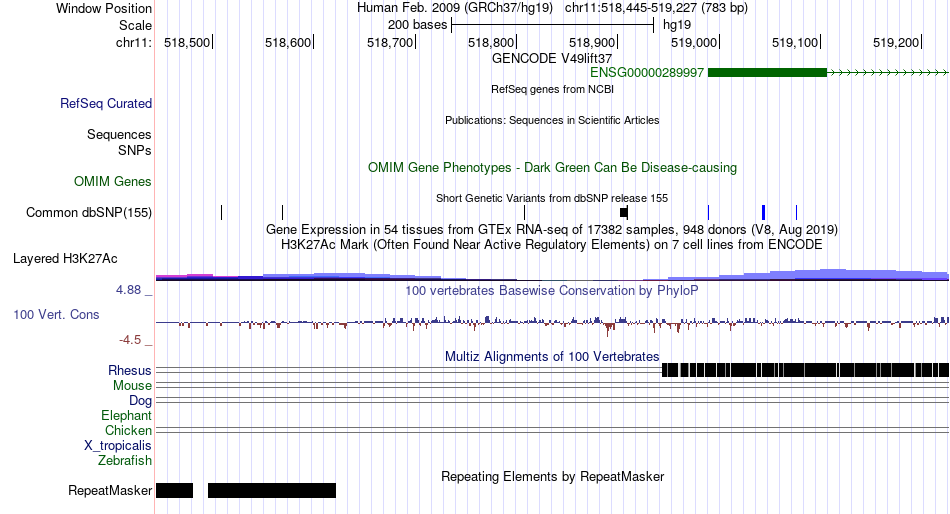This screenshot has width=950, height=514.
Task: Click the thick black dbSNP variant marker
Action: coord(624,212)
